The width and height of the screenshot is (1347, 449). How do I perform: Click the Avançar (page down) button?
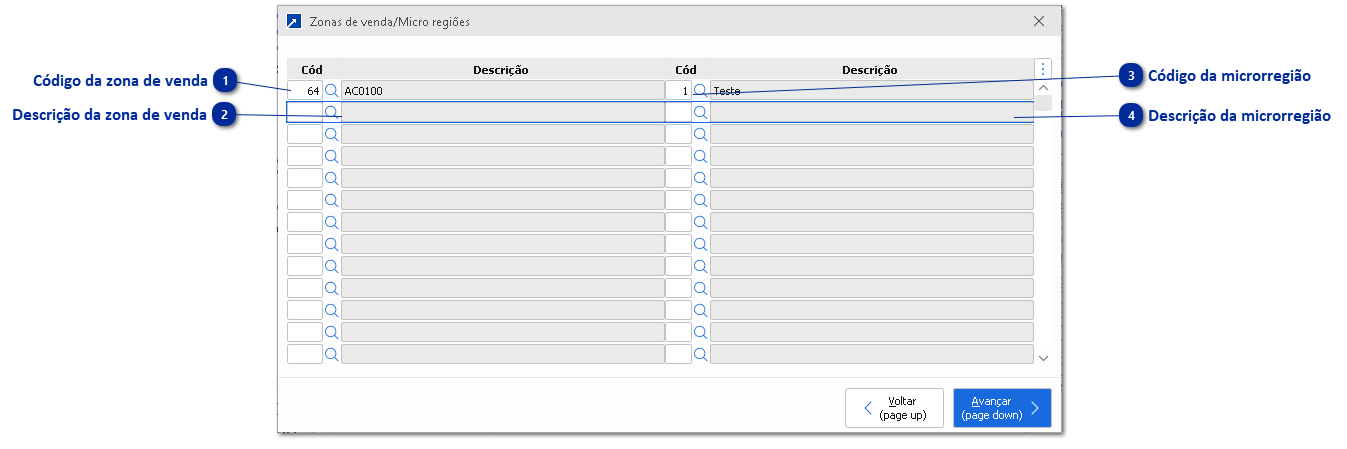click(1001, 408)
